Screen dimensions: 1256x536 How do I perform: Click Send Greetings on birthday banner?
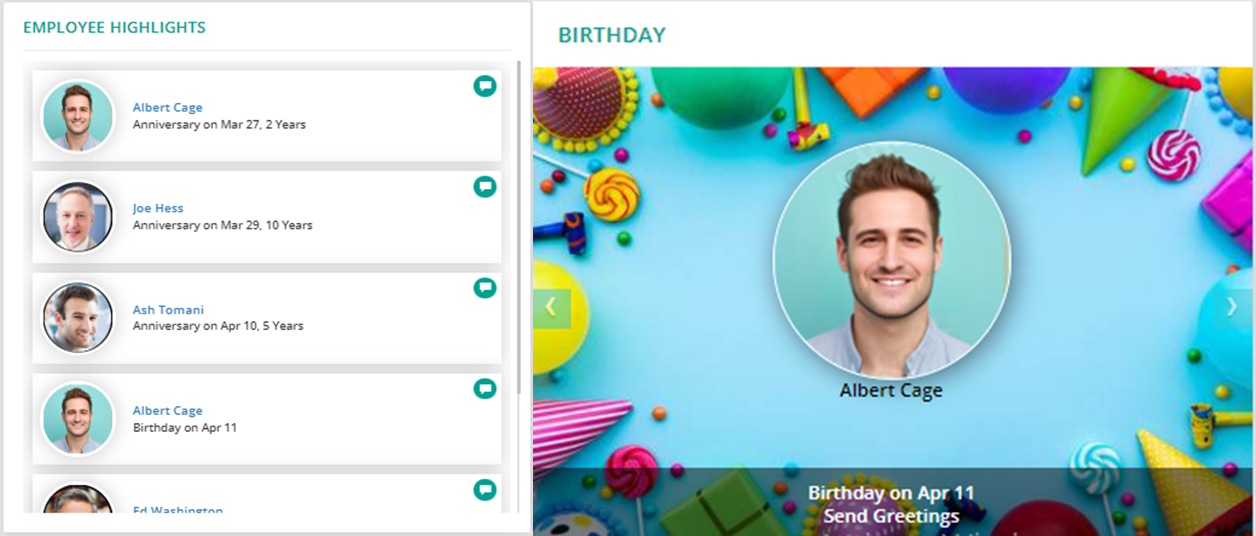tap(891, 516)
